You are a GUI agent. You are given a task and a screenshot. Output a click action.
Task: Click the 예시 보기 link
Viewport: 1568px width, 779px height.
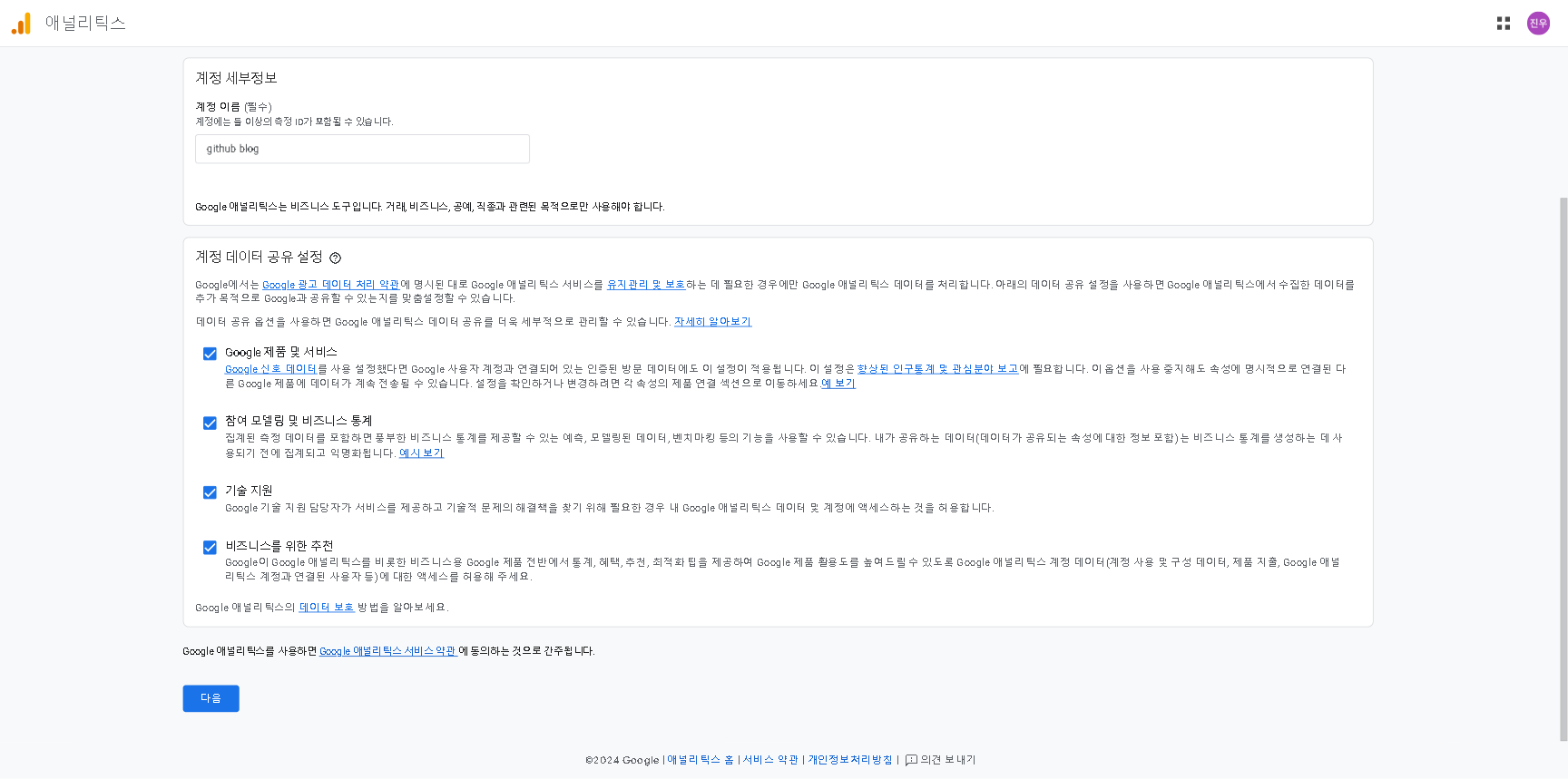(x=421, y=453)
